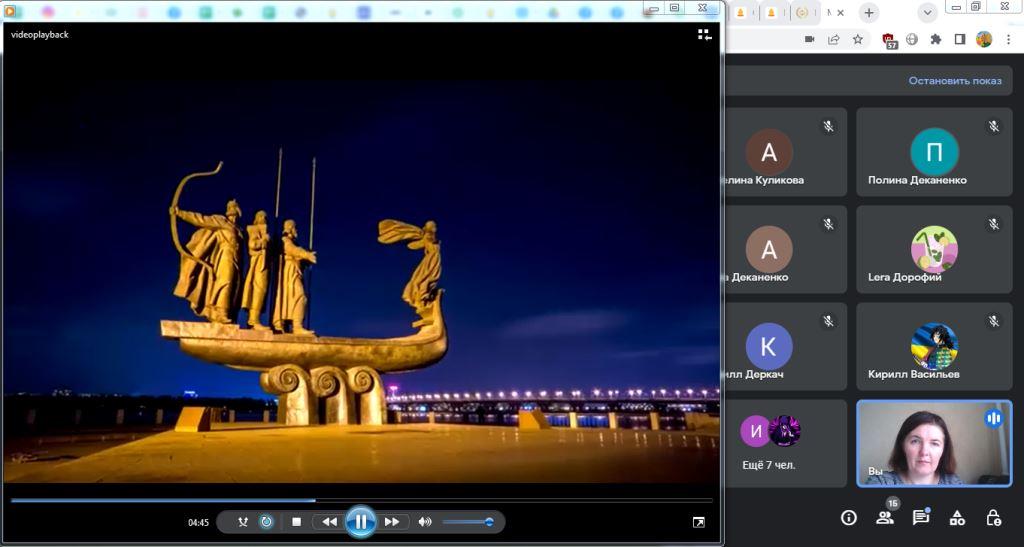This screenshot has height=547, width=1024.
Task: Open the globe extension icon
Action: tap(912, 39)
